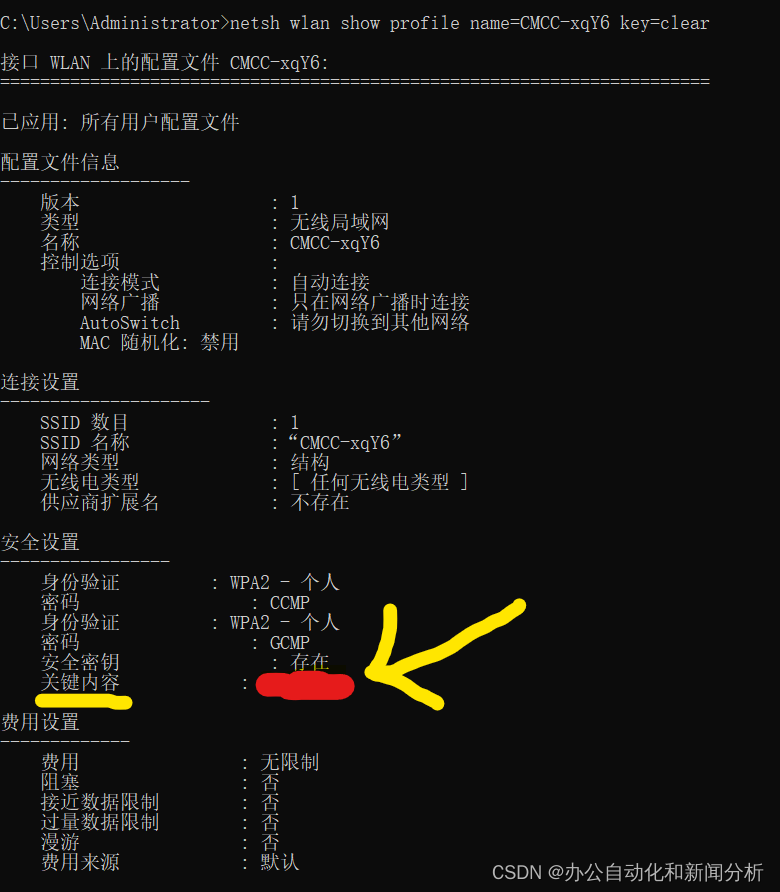Click the 自动连接 connection mode value
780x892 pixels.
point(331,282)
